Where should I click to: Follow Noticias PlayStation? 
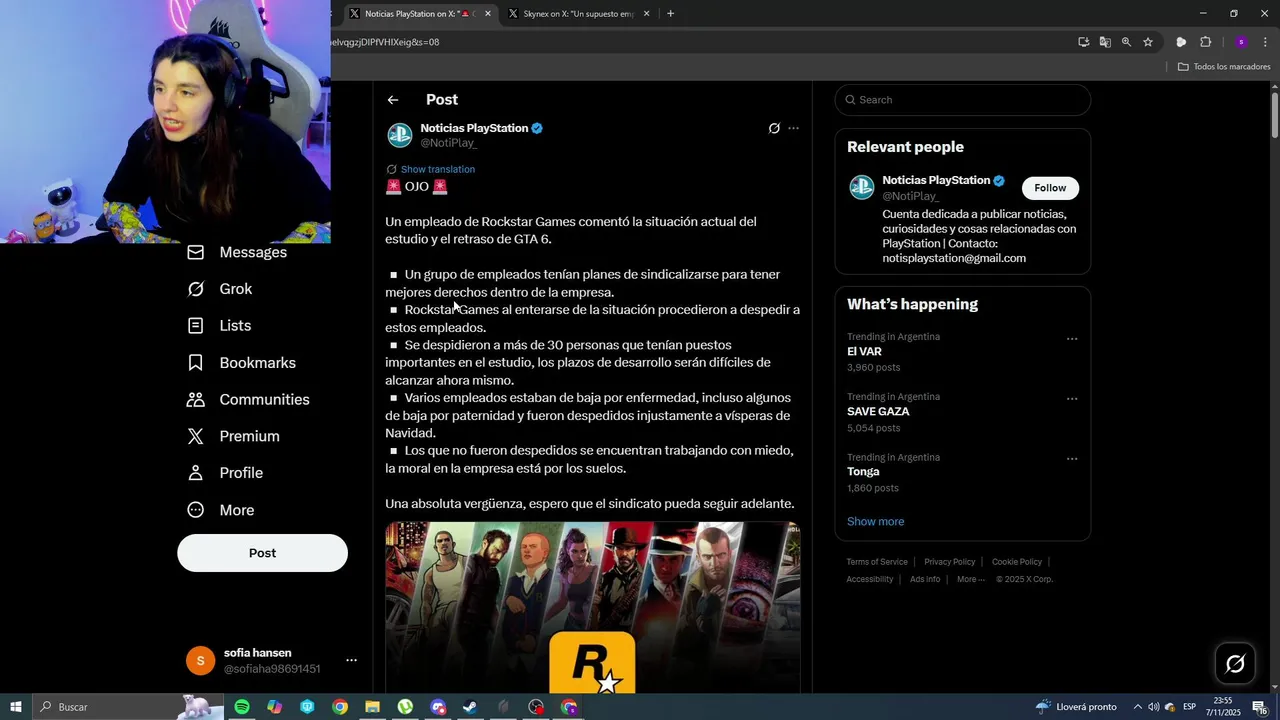1050,188
